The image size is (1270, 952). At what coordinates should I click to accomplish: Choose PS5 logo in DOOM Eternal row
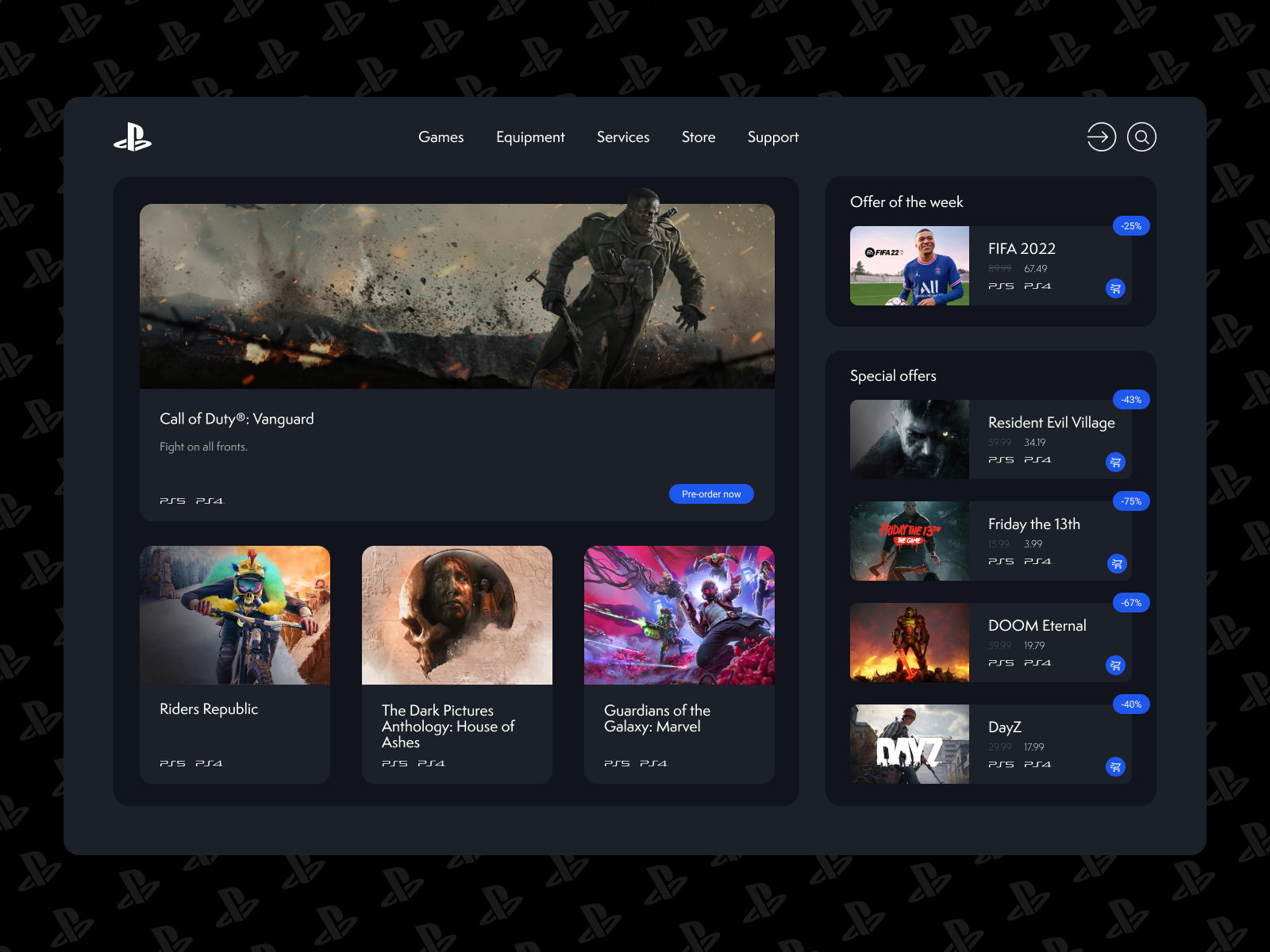click(1001, 662)
